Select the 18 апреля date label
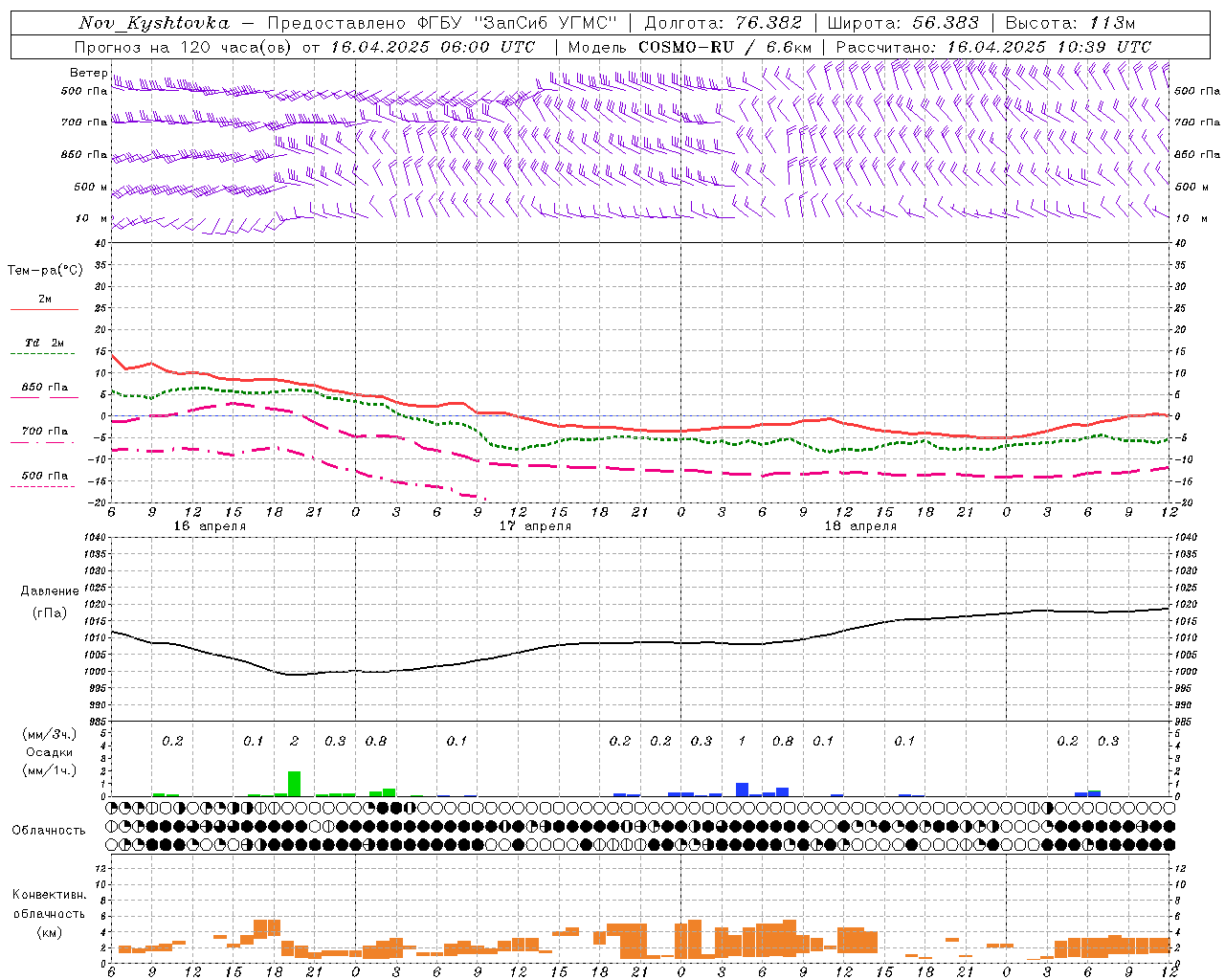Viewport: 1225px width, 980px height. (x=860, y=526)
